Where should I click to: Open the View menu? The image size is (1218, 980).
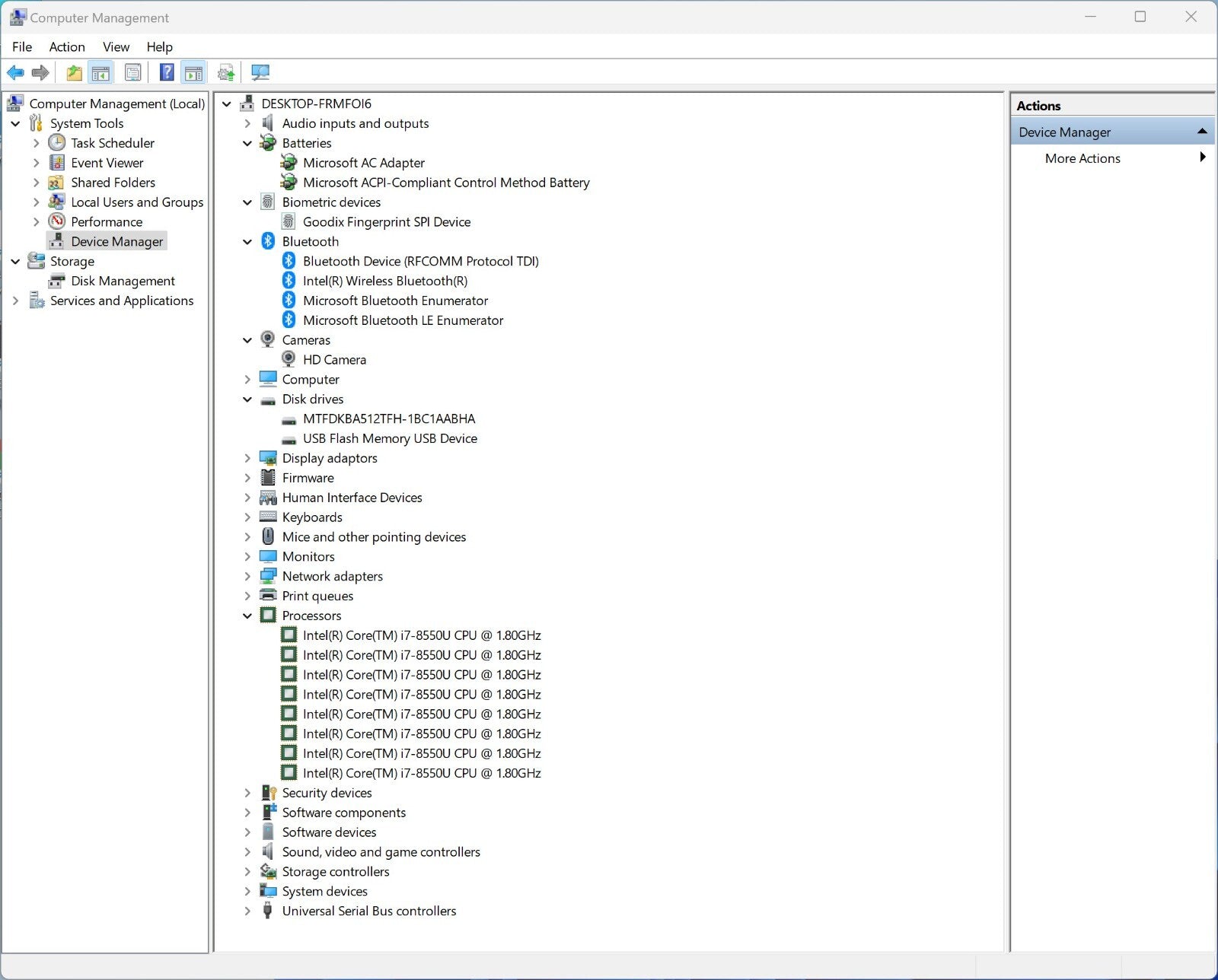116,47
